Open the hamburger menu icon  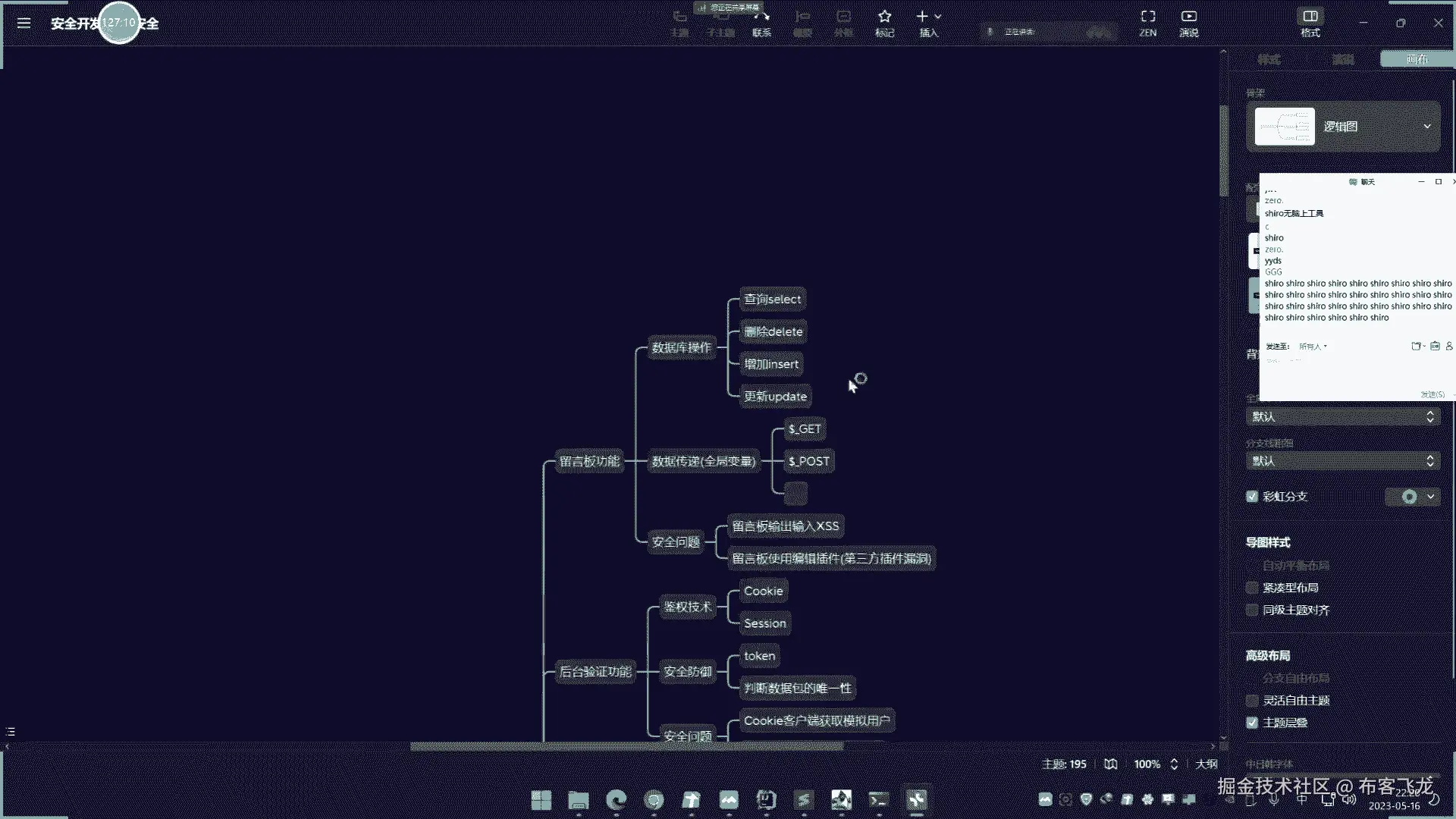tap(24, 23)
